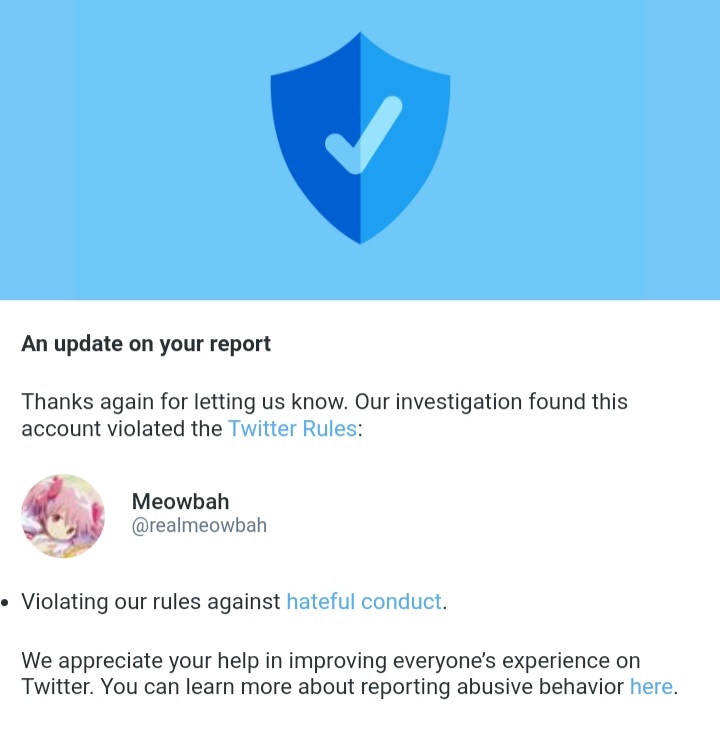The height and width of the screenshot is (755, 720).
Task: Open the Twitter Rules link
Action: coord(292,429)
